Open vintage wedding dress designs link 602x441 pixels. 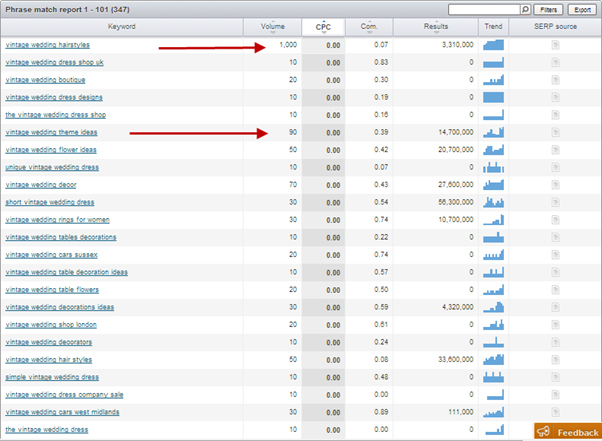54,97
